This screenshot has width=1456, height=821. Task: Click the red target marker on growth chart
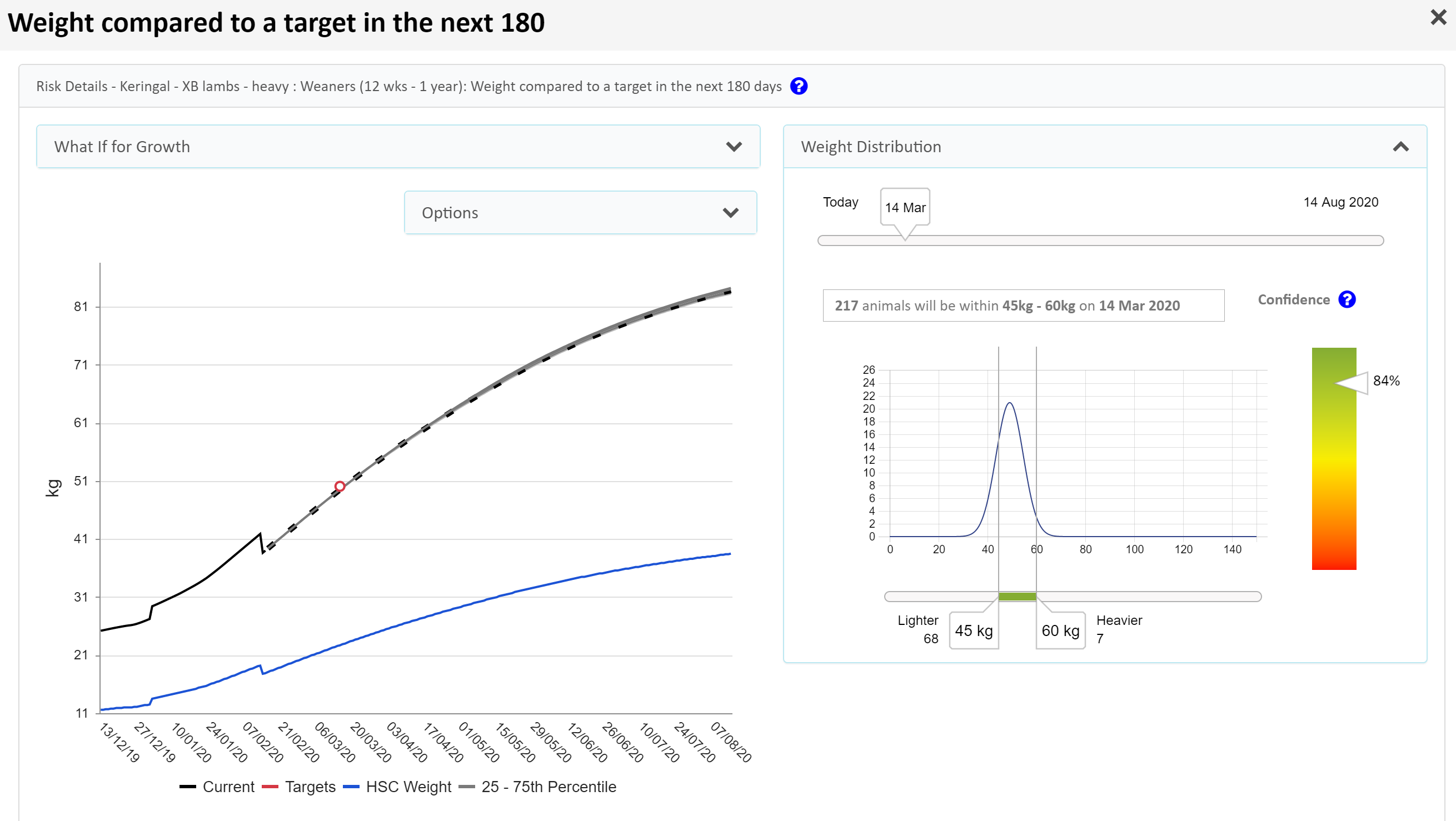[x=340, y=487]
